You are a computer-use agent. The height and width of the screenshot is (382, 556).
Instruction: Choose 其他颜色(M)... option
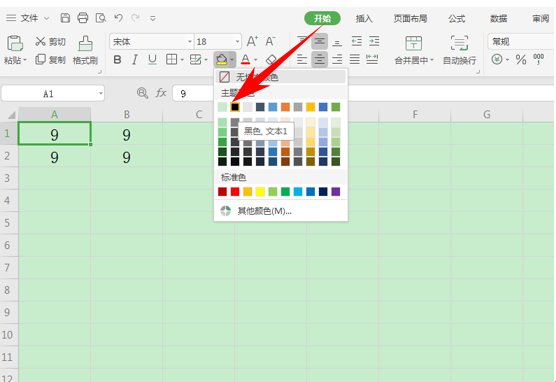[x=264, y=211]
